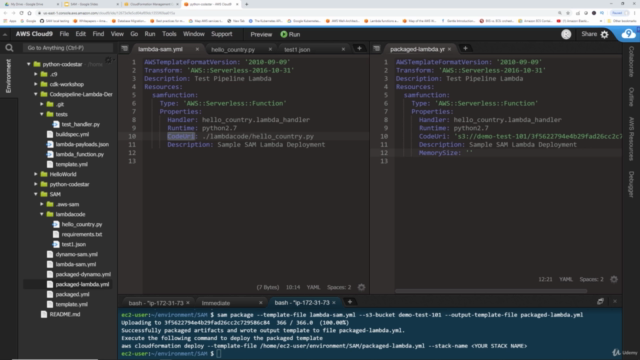Image resolution: width=640 pixels, height=360 pixels.
Task: Click the Share button
Action: point(589,34)
